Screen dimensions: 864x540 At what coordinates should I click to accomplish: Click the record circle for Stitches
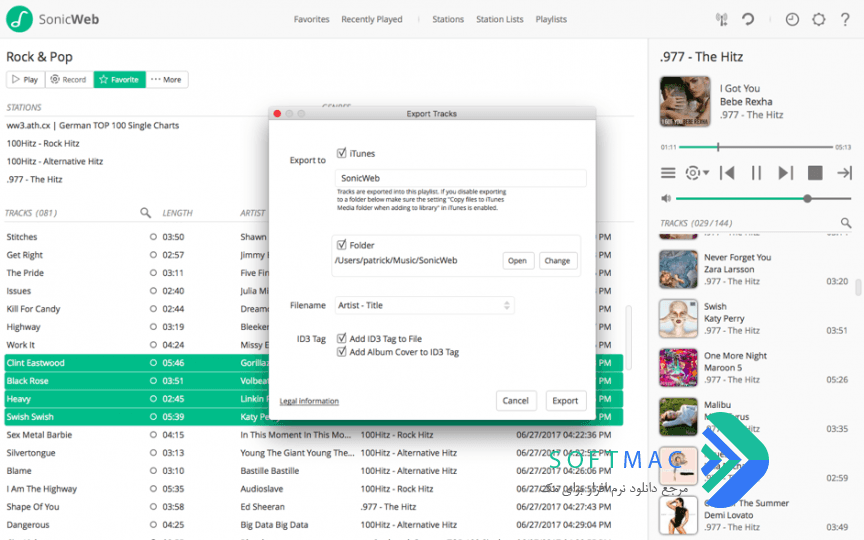[153, 237]
